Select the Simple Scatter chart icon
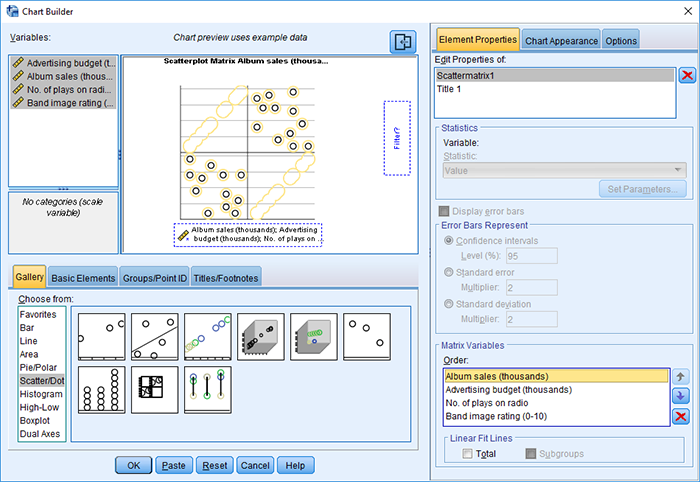Image resolution: width=700 pixels, height=482 pixels. [101, 336]
